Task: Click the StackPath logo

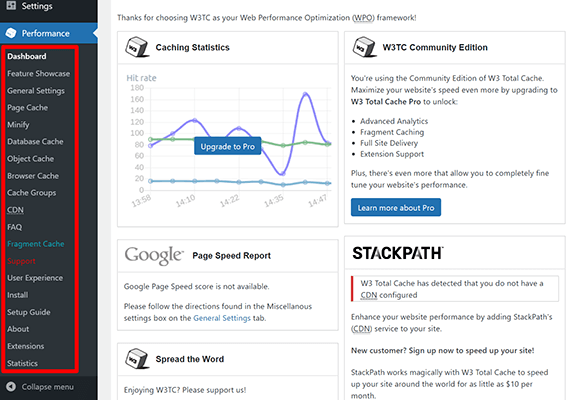Action: point(398,253)
